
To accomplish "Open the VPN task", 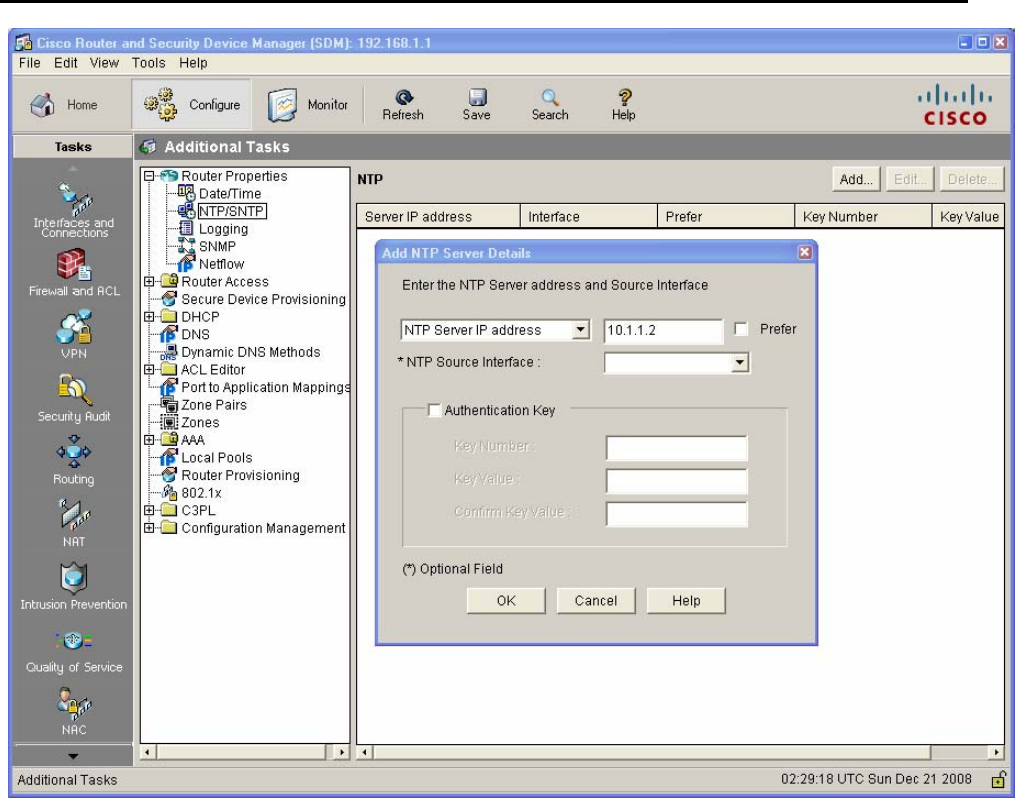I will [x=73, y=335].
